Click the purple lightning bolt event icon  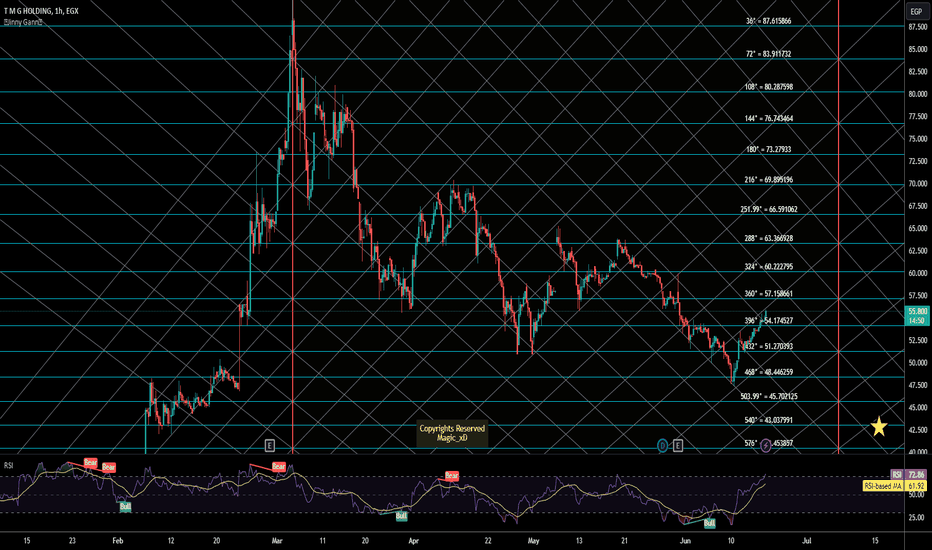click(x=766, y=445)
